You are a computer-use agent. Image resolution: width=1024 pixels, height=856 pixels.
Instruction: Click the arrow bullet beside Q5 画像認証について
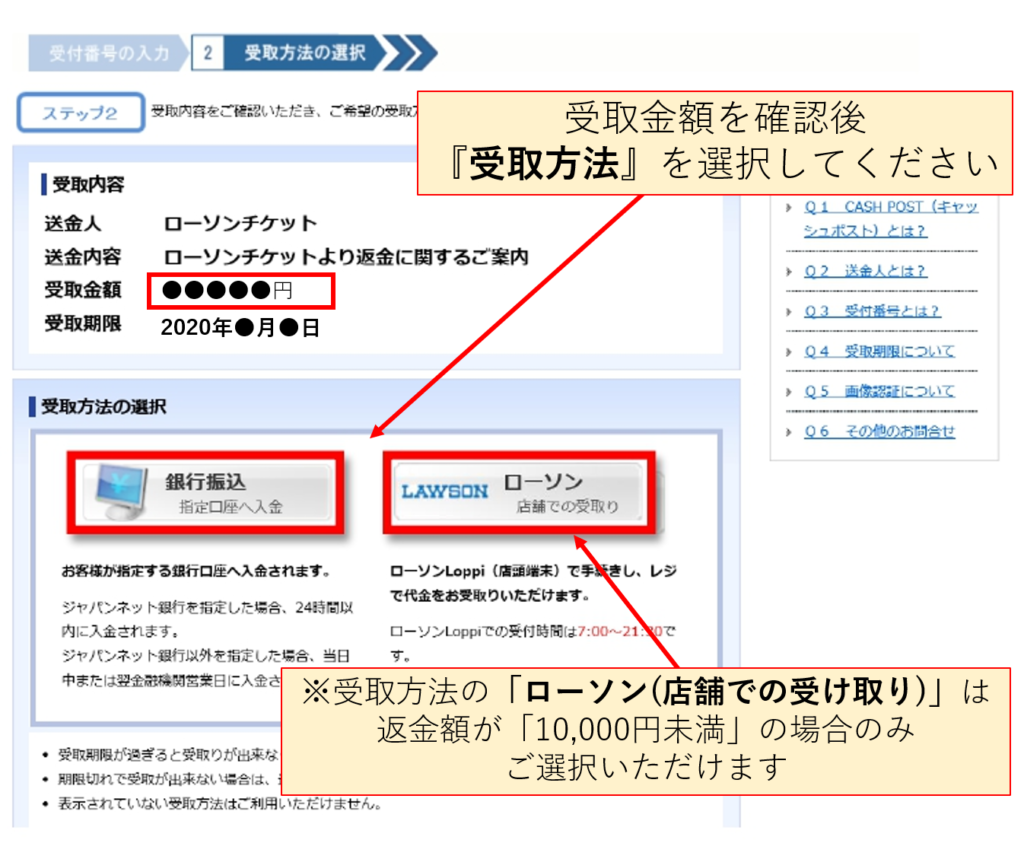point(789,391)
